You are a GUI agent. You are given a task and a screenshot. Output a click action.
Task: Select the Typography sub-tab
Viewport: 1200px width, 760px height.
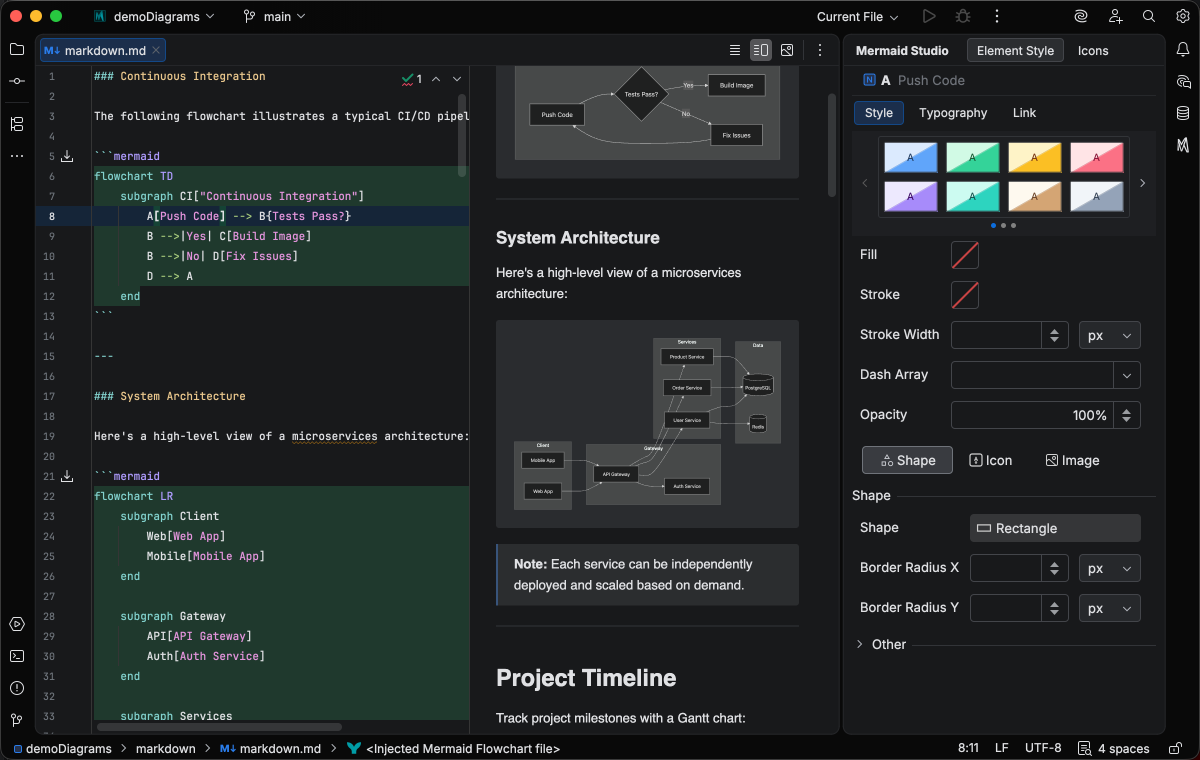pos(953,113)
